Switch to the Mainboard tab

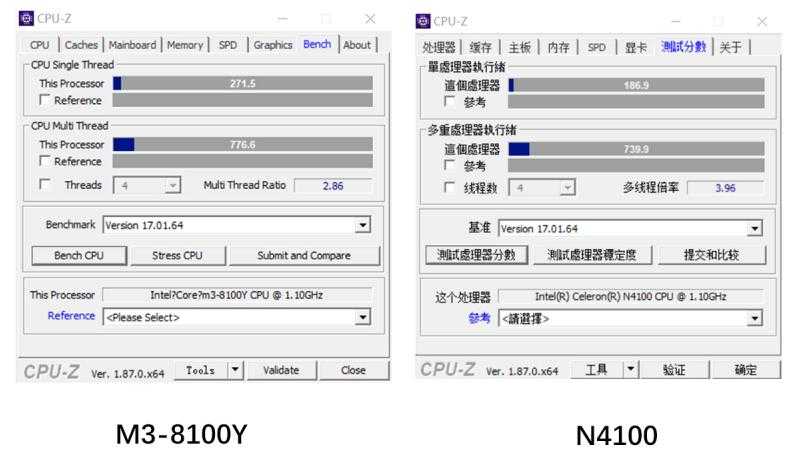tap(132, 45)
